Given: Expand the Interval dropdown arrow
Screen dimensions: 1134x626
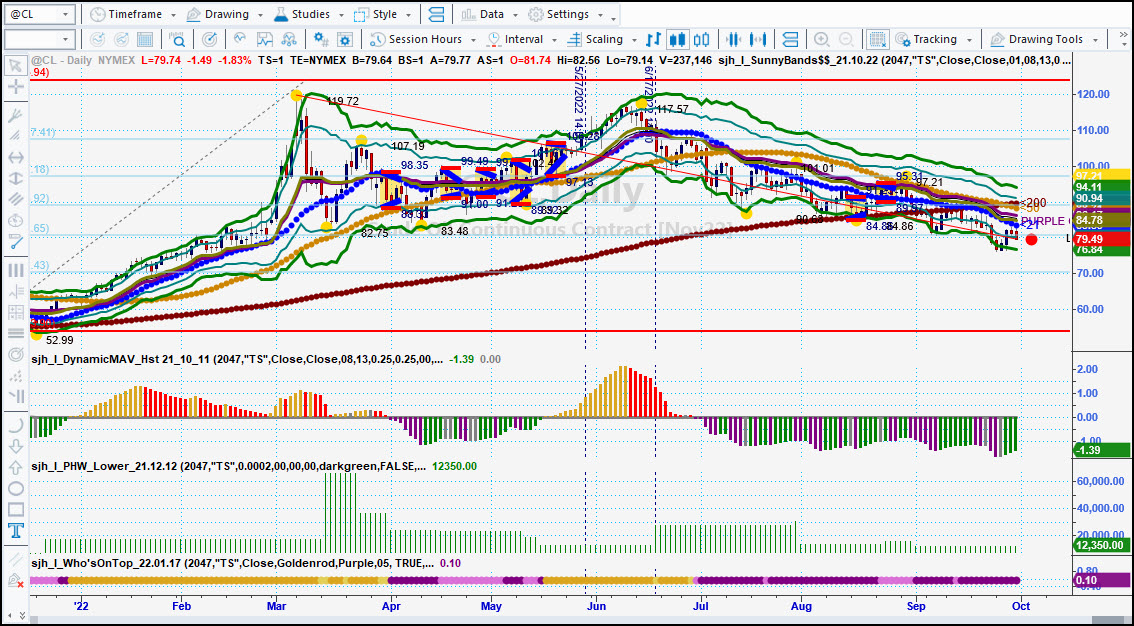Looking at the screenshot, I should [x=554, y=40].
